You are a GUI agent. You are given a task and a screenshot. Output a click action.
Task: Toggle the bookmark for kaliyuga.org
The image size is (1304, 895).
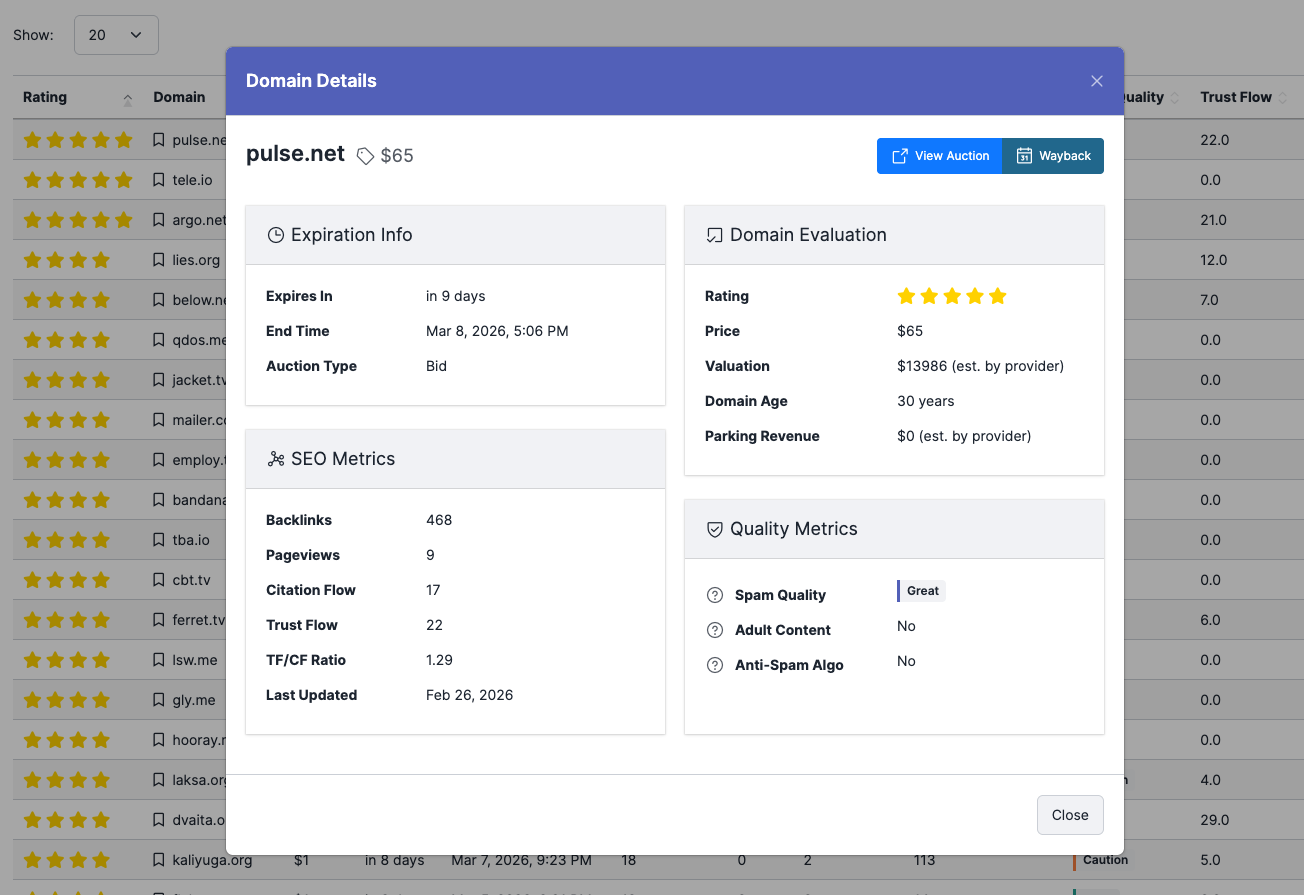(157, 859)
